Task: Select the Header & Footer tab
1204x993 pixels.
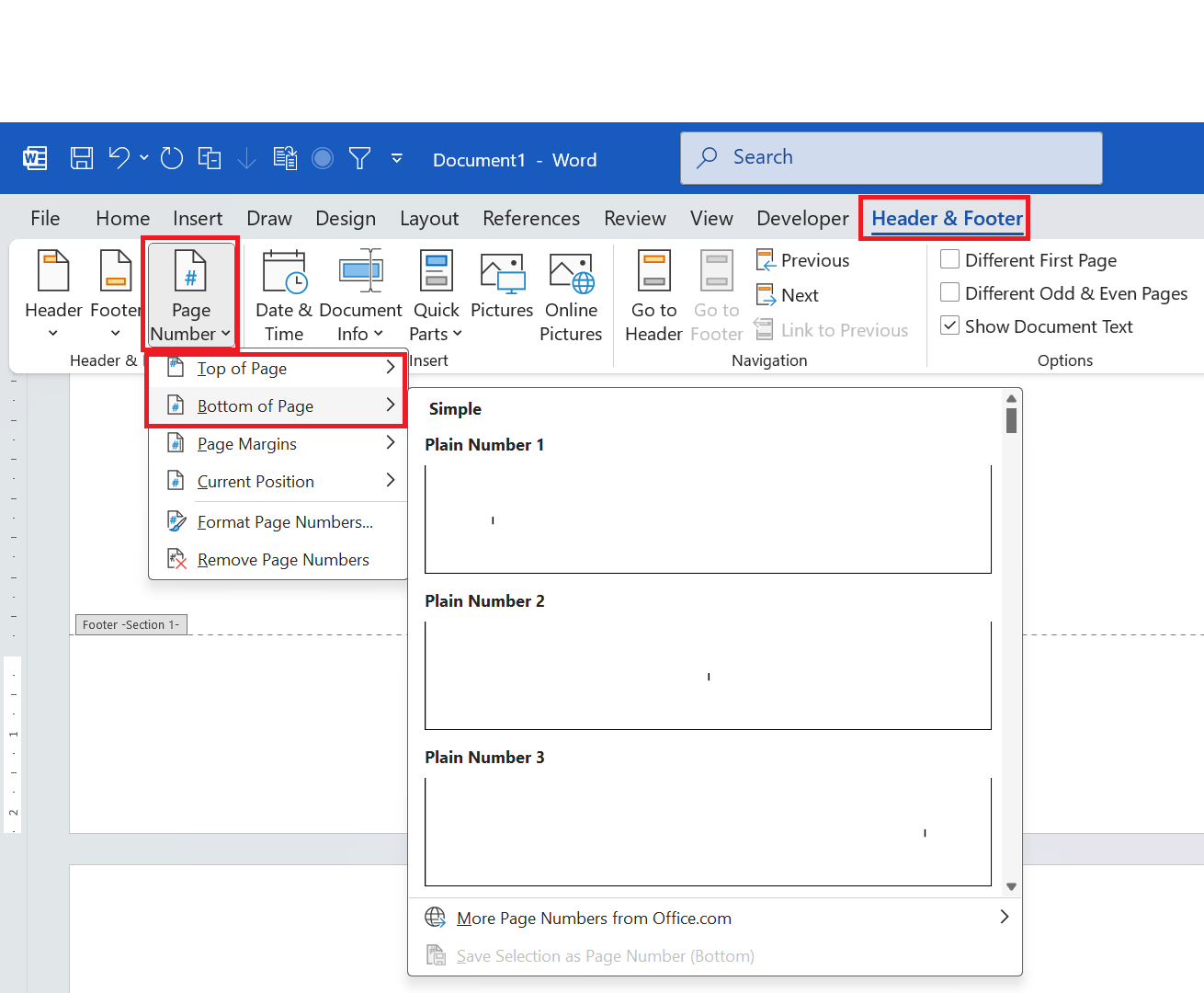Action: [947, 218]
